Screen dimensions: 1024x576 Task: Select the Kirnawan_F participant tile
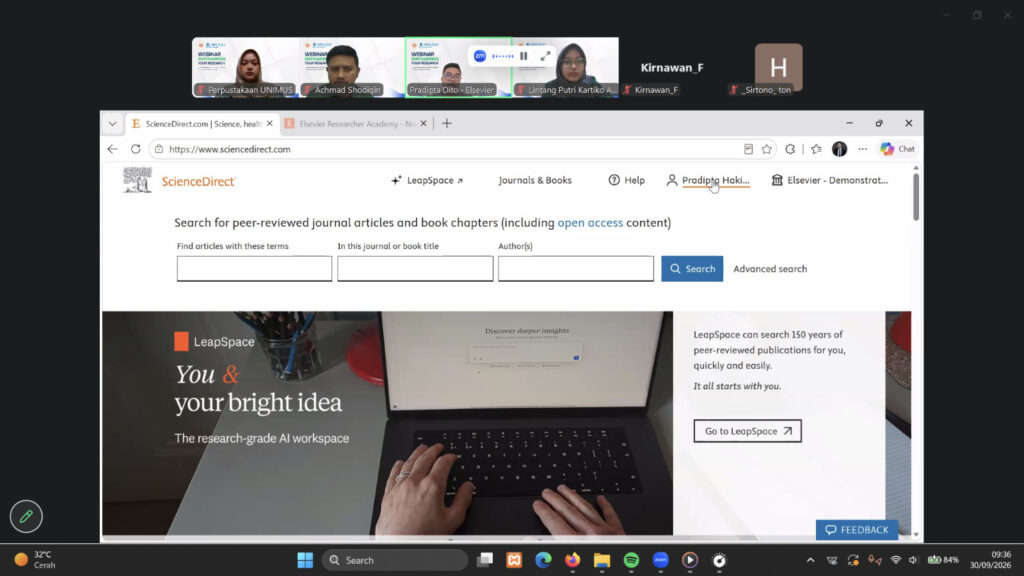tap(672, 67)
